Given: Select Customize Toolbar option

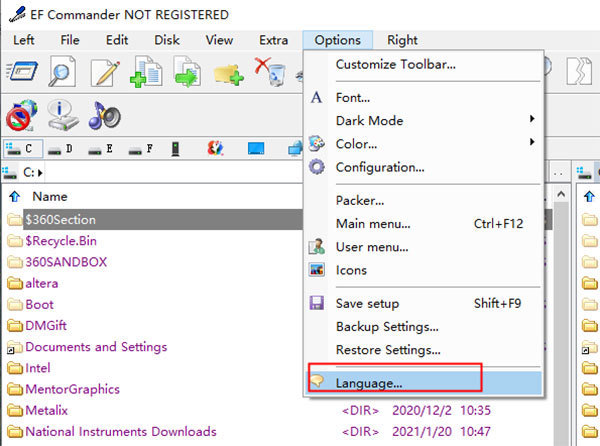Looking at the screenshot, I should [424, 65].
